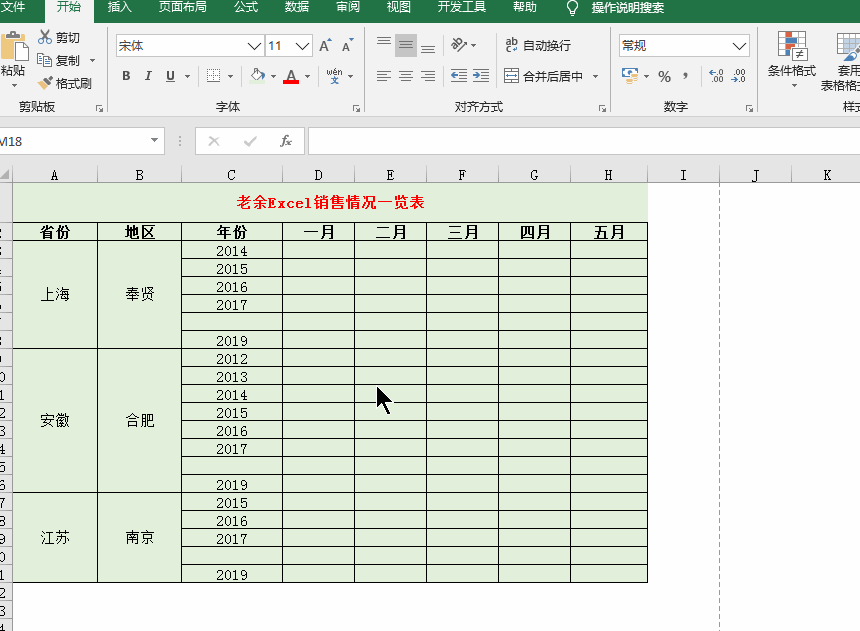The width and height of the screenshot is (860, 631).
Task: Apply comma thousands separator style
Action: pyautogui.click(x=686, y=76)
